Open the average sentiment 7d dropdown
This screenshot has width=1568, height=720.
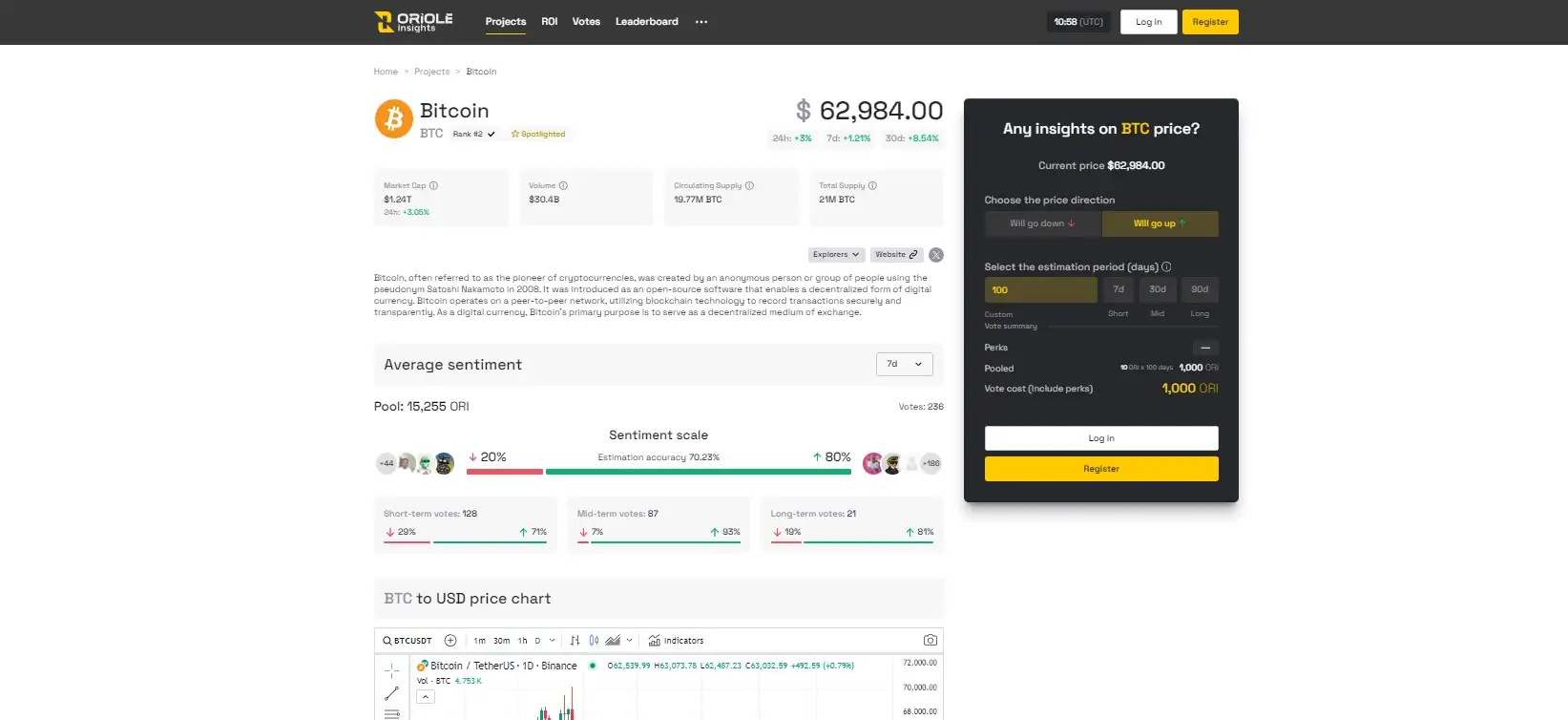(x=904, y=364)
